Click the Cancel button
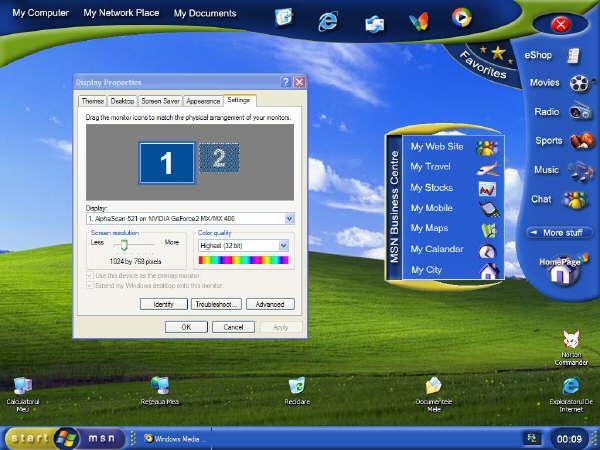Image resolution: width=600 pixels, height=450 pixels. tap(233, 327)
